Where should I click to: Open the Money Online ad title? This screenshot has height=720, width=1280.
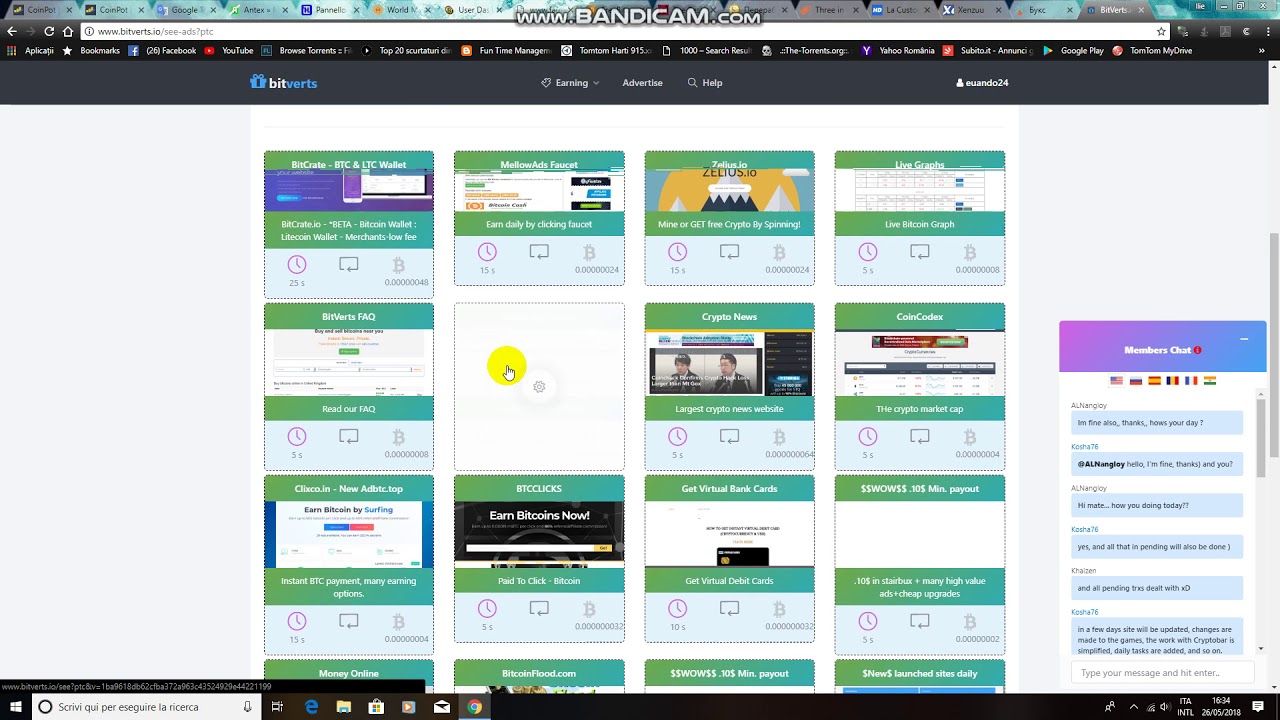pos(349,674)
